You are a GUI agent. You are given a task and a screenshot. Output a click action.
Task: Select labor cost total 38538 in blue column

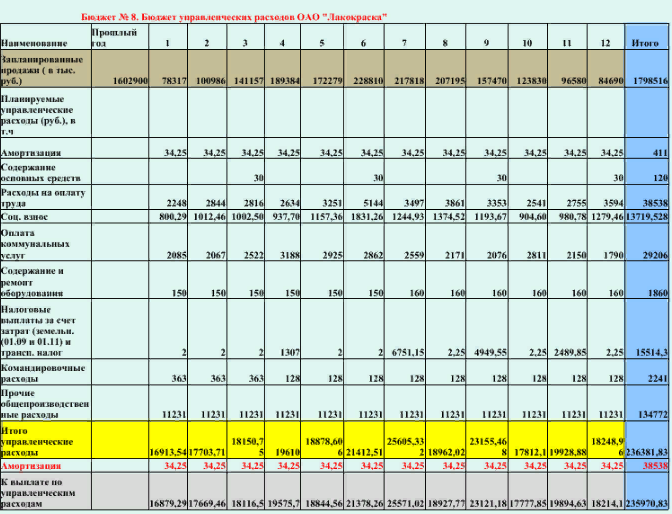[655, 203]
